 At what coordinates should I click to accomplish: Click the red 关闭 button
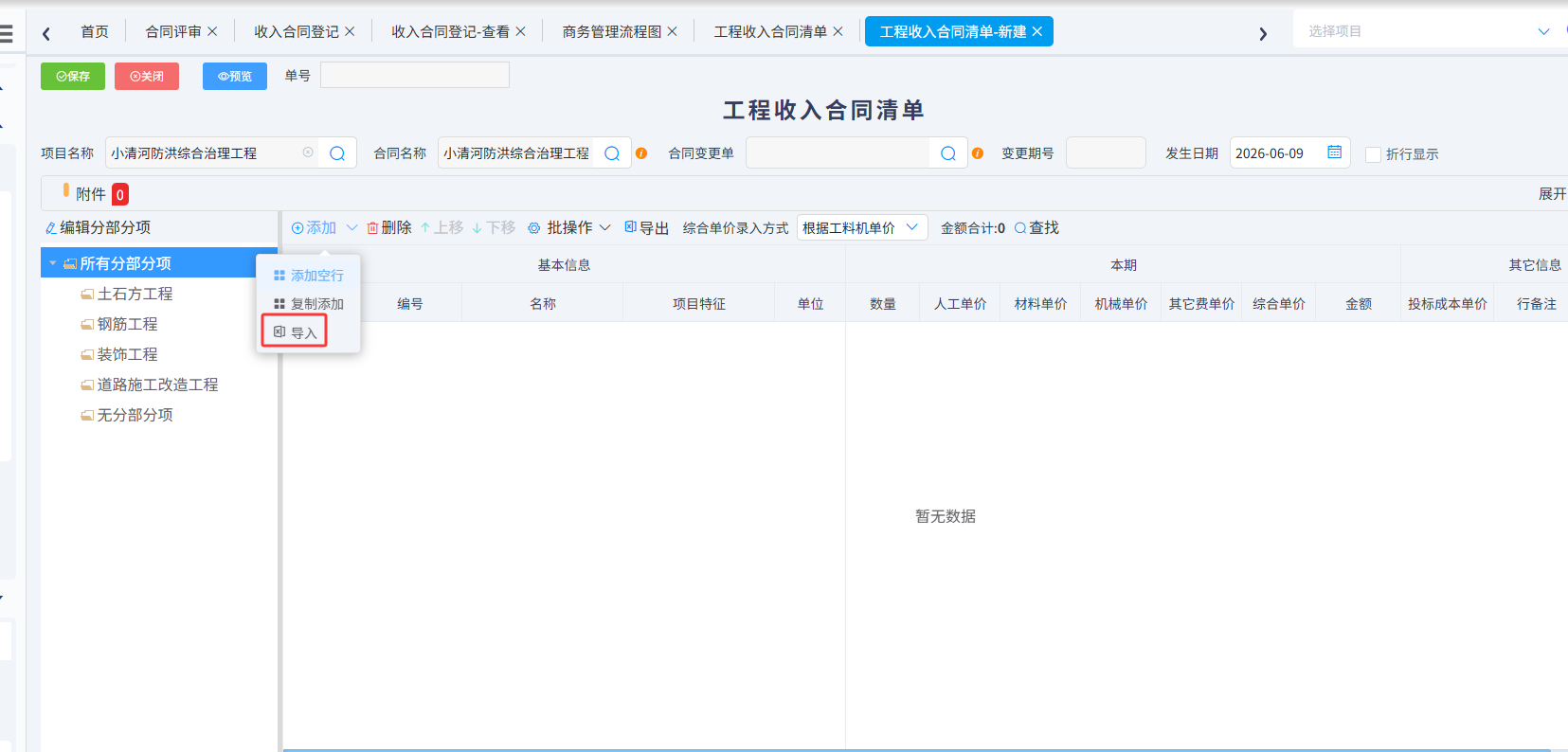click(147, 76)
